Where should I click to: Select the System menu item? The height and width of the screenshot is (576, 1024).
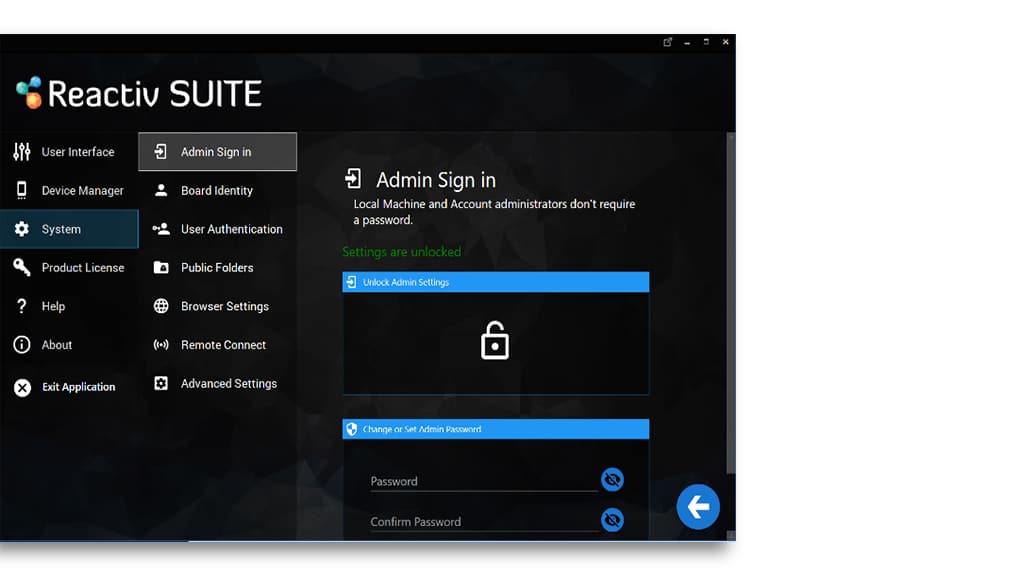(x=69, y=229)
